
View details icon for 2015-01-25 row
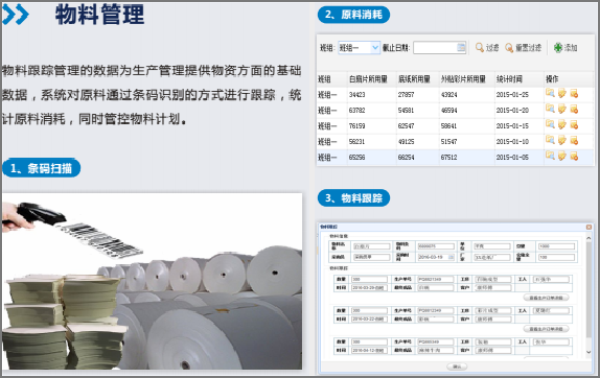[x=550, y=93]
